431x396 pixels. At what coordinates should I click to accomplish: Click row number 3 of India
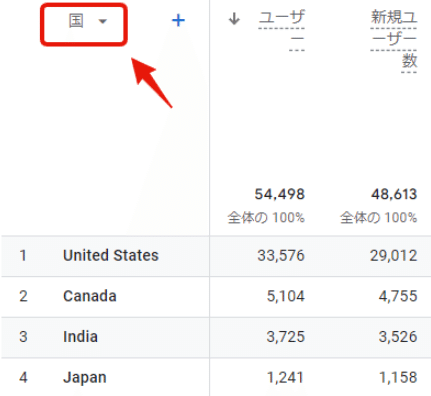click(23, 337)
